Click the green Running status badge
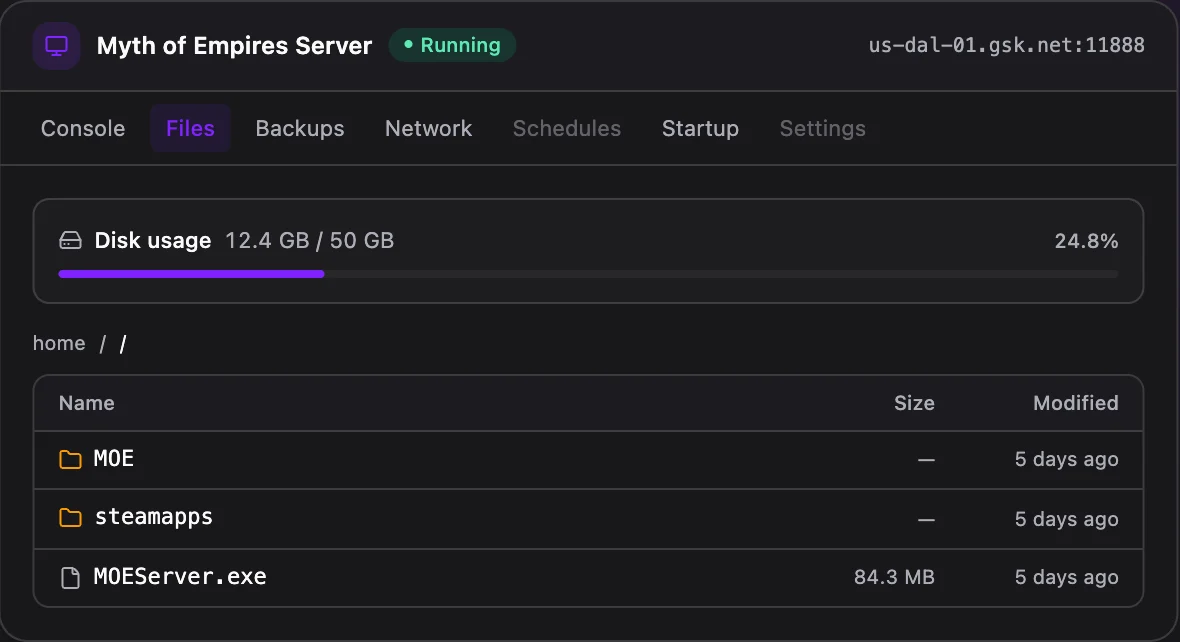 click(x=452, y=45)
